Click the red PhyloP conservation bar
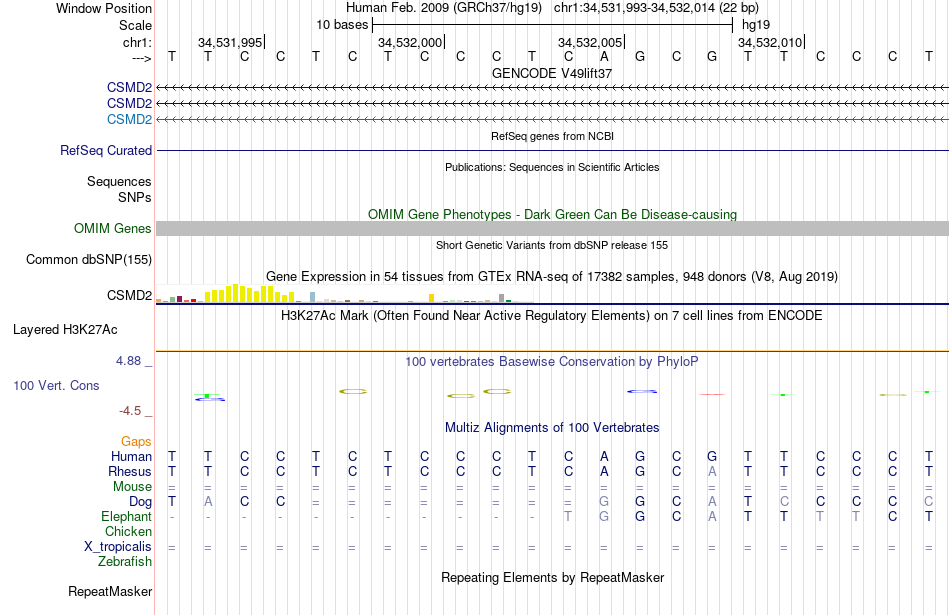Screen dimensions: 950x615 tap(712, 394)
